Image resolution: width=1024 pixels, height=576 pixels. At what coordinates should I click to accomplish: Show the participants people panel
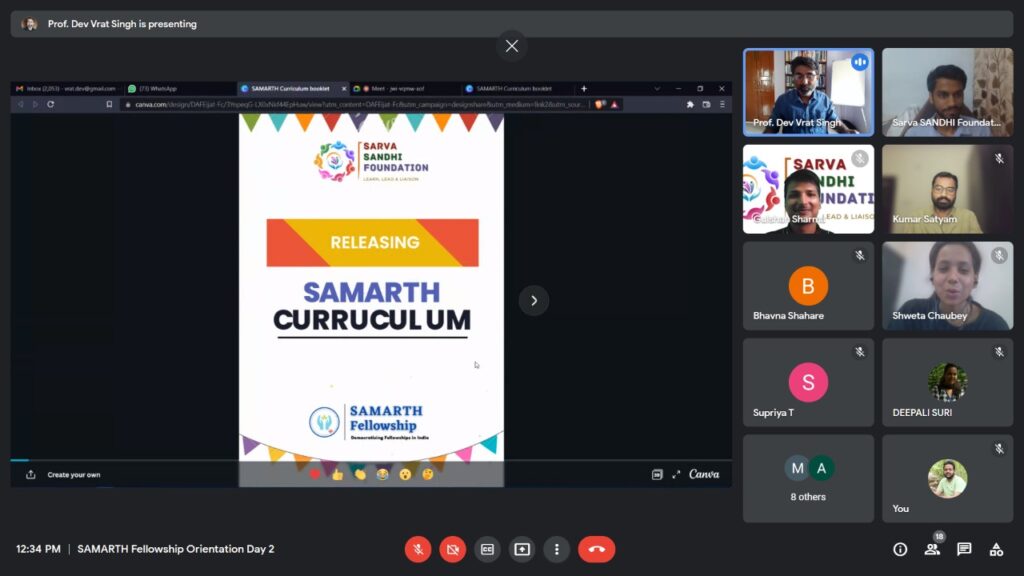click(x=932, y=549)
